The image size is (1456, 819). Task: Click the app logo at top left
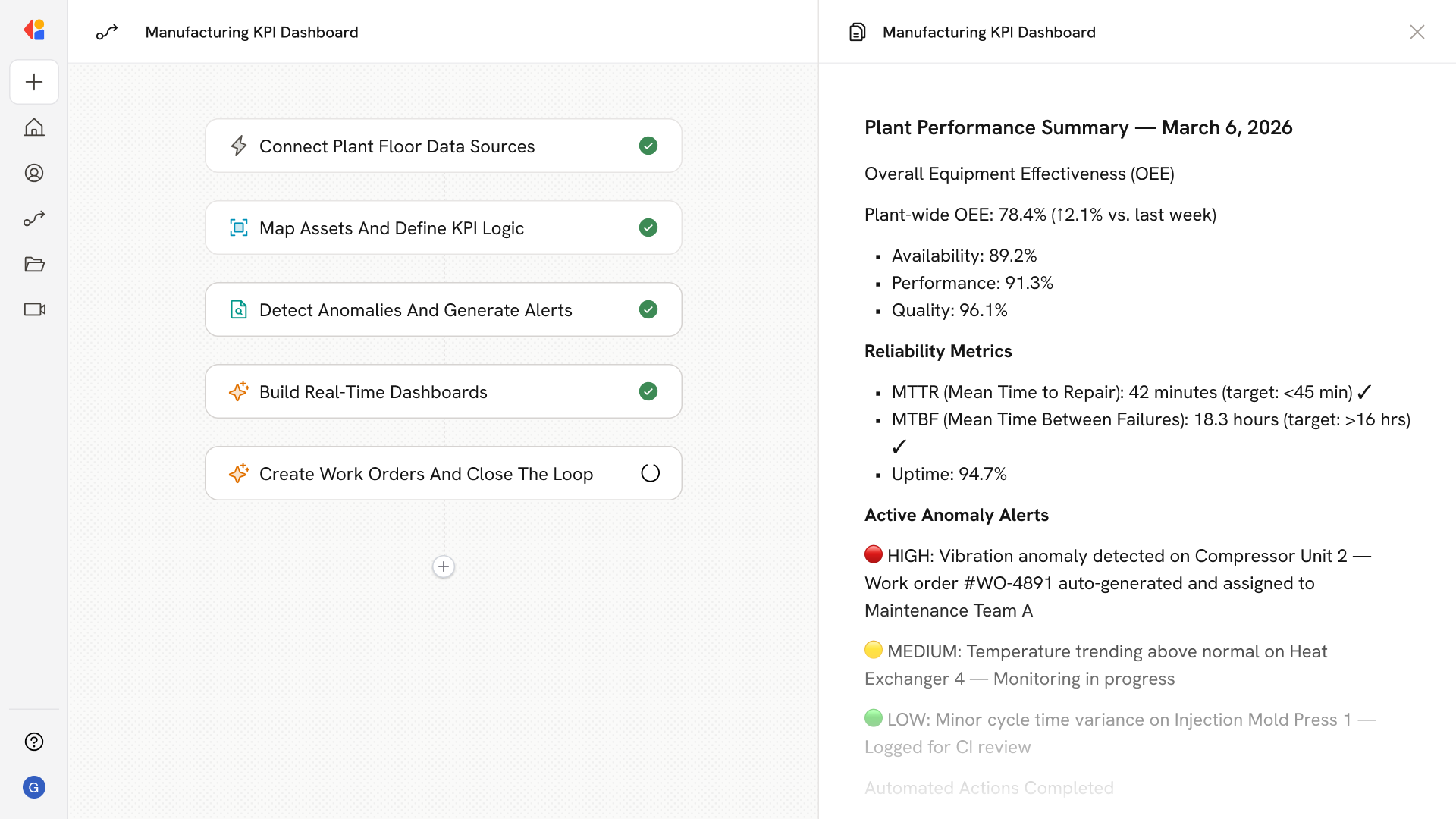click(34, 30)
